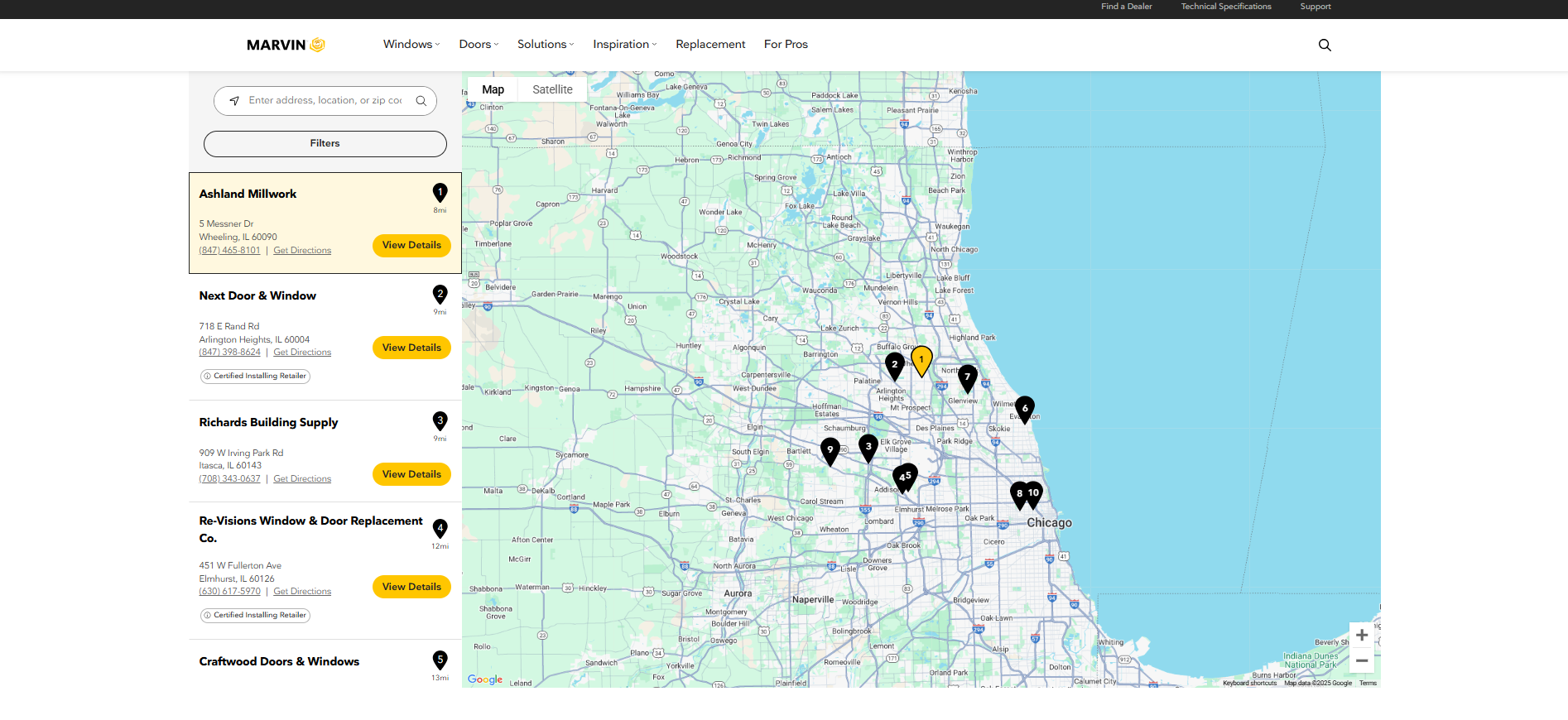
Task: Open Support link
Action: [1315, 7]
